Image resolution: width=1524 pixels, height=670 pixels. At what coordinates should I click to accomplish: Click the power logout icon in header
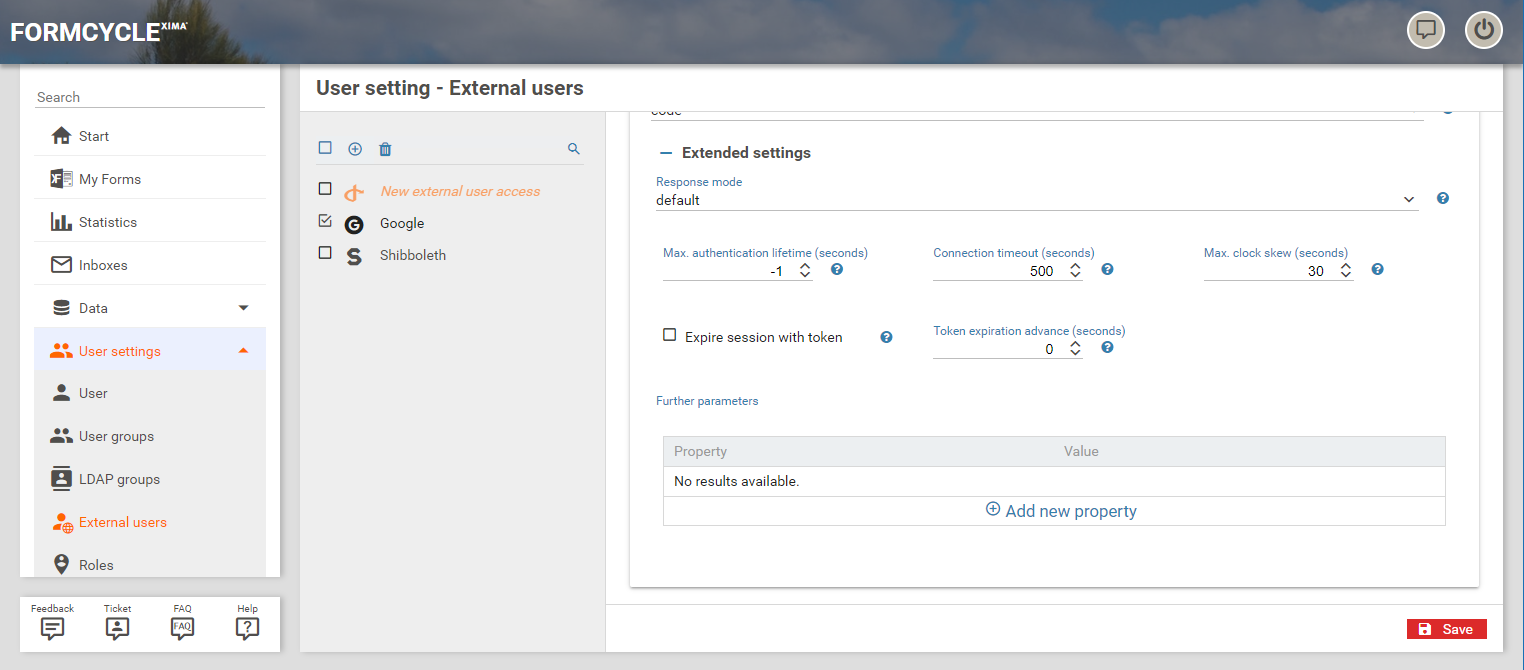coord(1484,30)
